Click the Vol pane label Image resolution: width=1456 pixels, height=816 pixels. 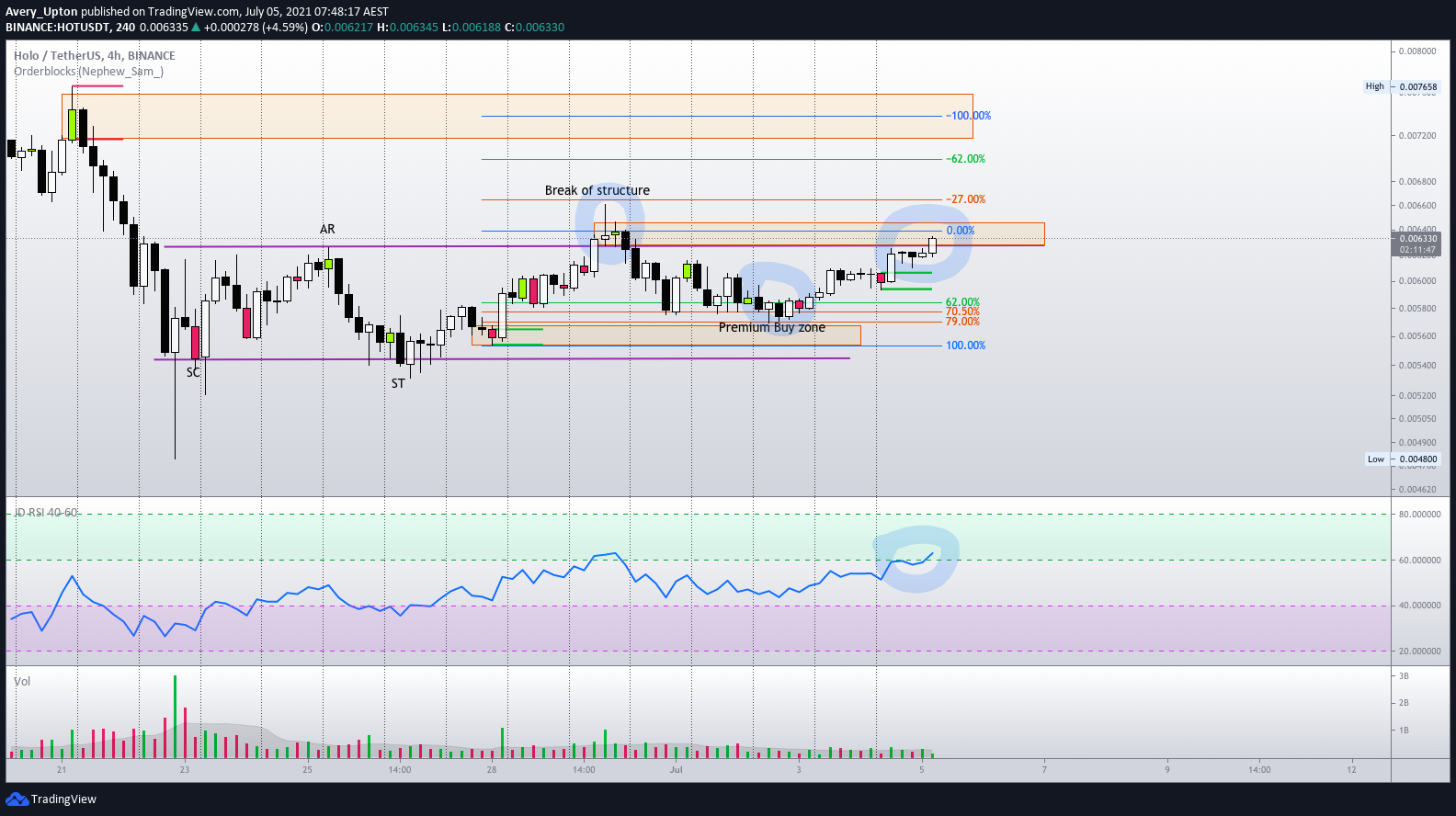[22, 682]
